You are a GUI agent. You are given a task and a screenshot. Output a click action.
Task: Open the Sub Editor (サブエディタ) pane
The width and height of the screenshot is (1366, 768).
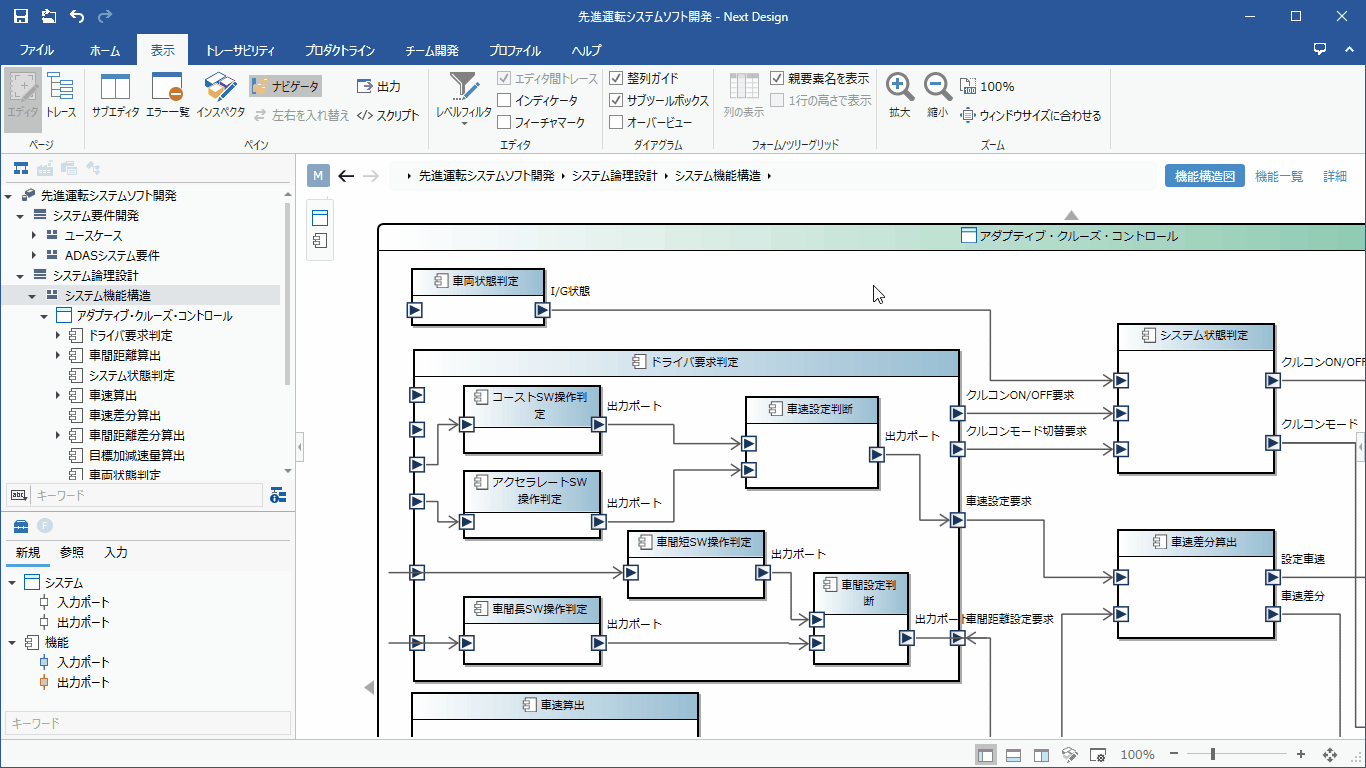[x=116, y=95]
